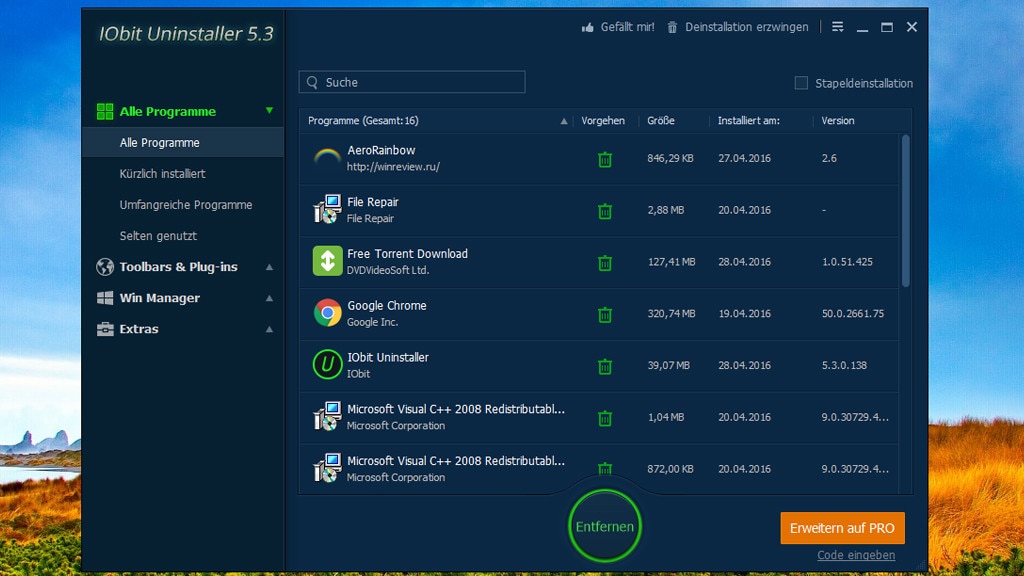Image resolution: width=1024 pixels, height=576 pixels.
Task: Select the Free Torrent Download name
Action: pos(408,254)
